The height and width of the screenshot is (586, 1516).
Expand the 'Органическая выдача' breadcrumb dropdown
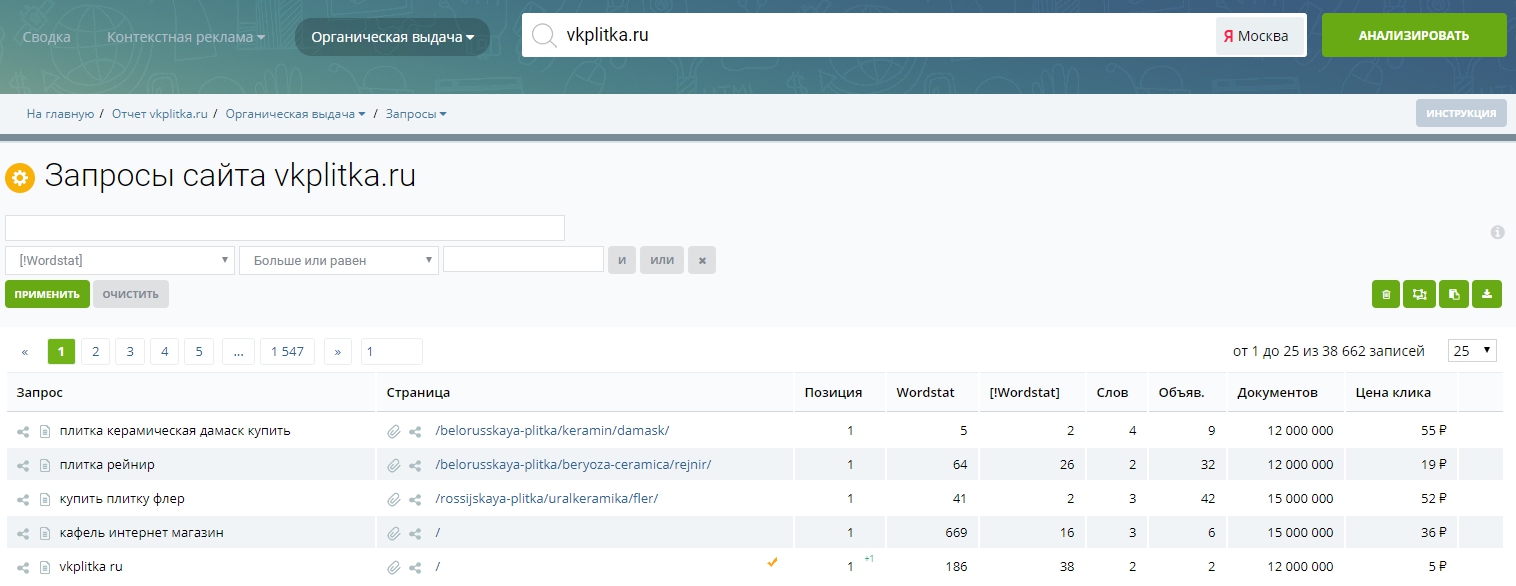click(295, 114)
